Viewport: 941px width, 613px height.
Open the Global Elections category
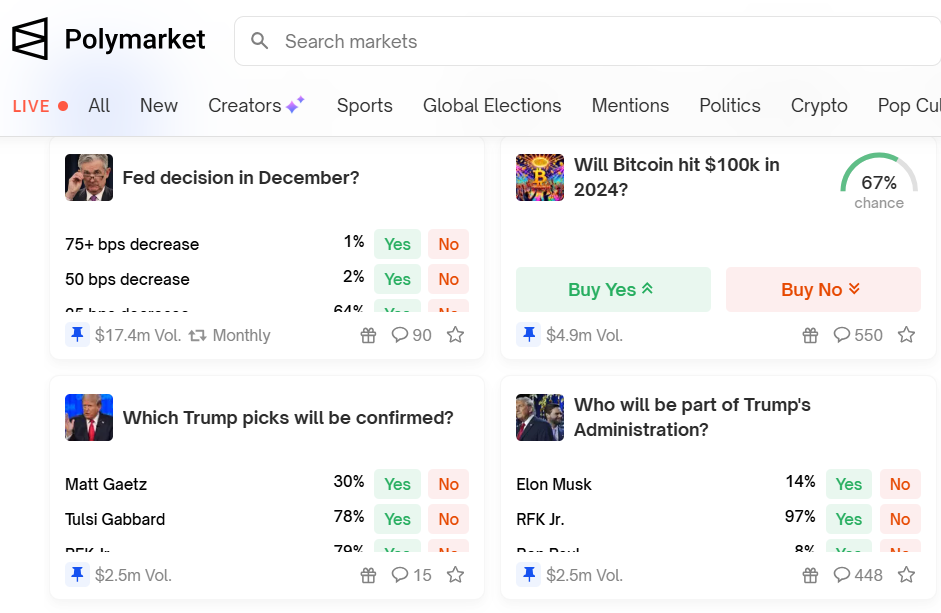tap(492, 105)
